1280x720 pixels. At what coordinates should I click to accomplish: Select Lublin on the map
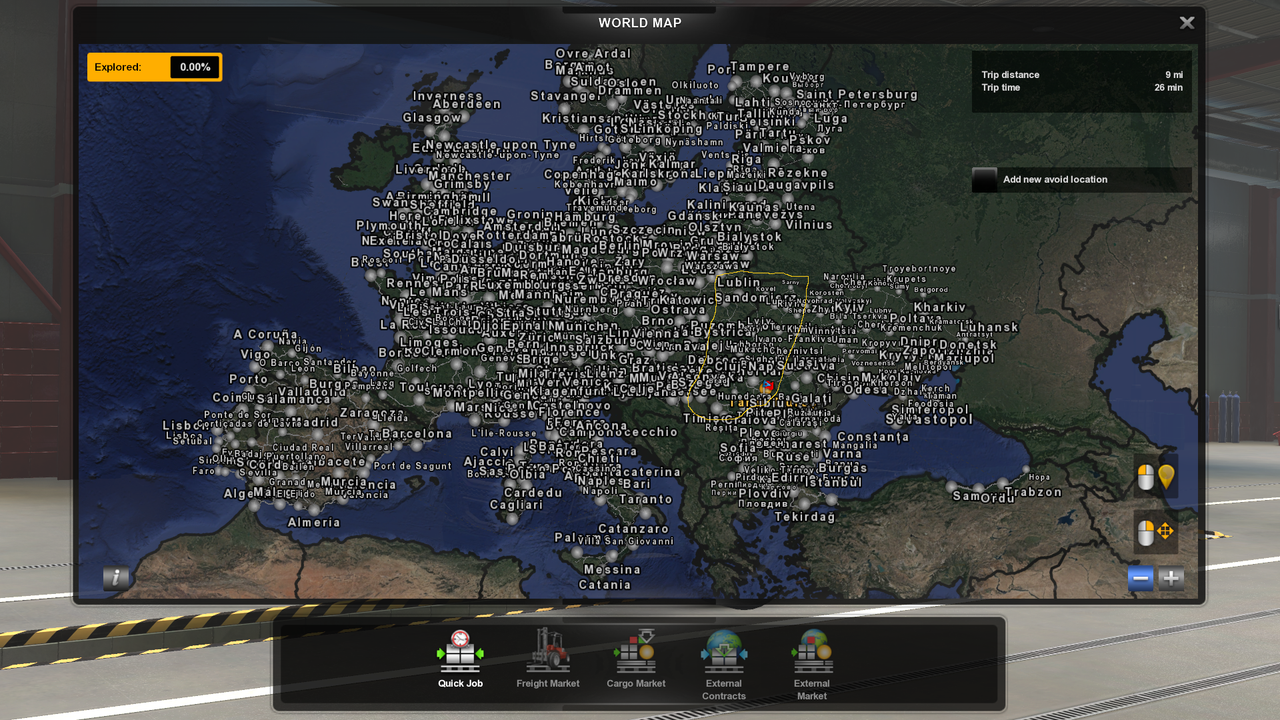739,283
